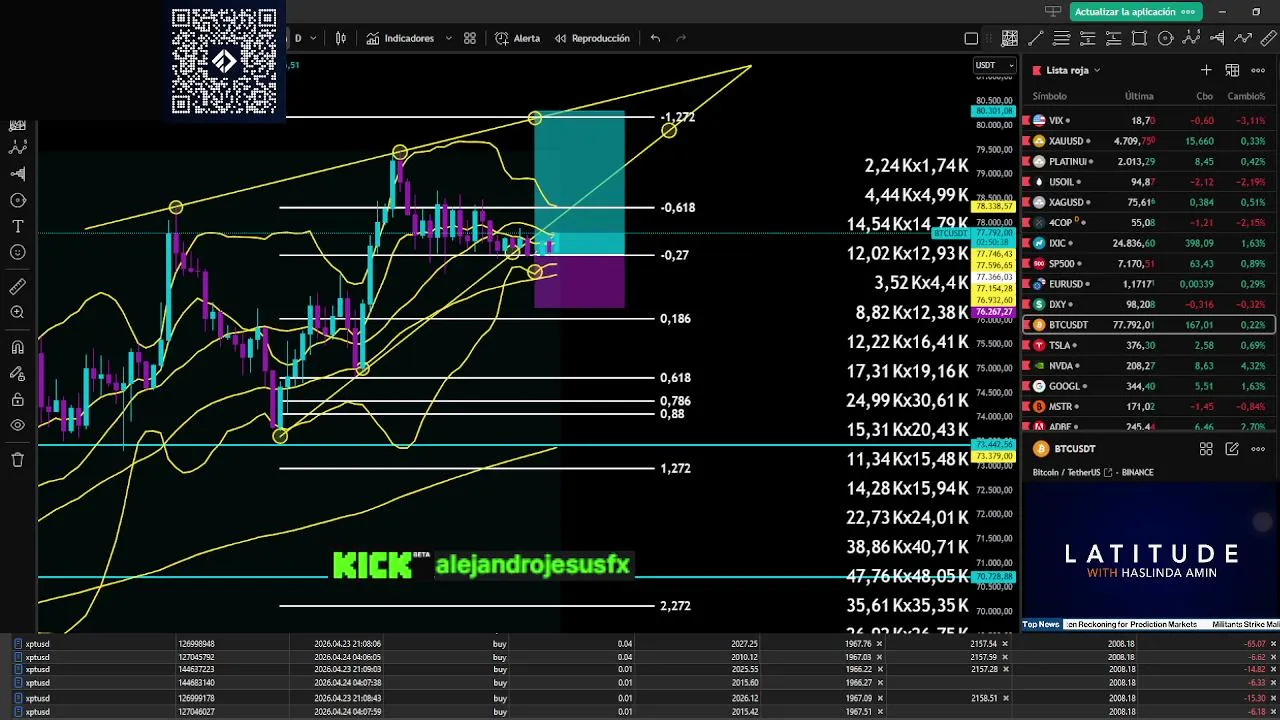
Task: Select the projection tool in left sidebar
Action: 17,174
